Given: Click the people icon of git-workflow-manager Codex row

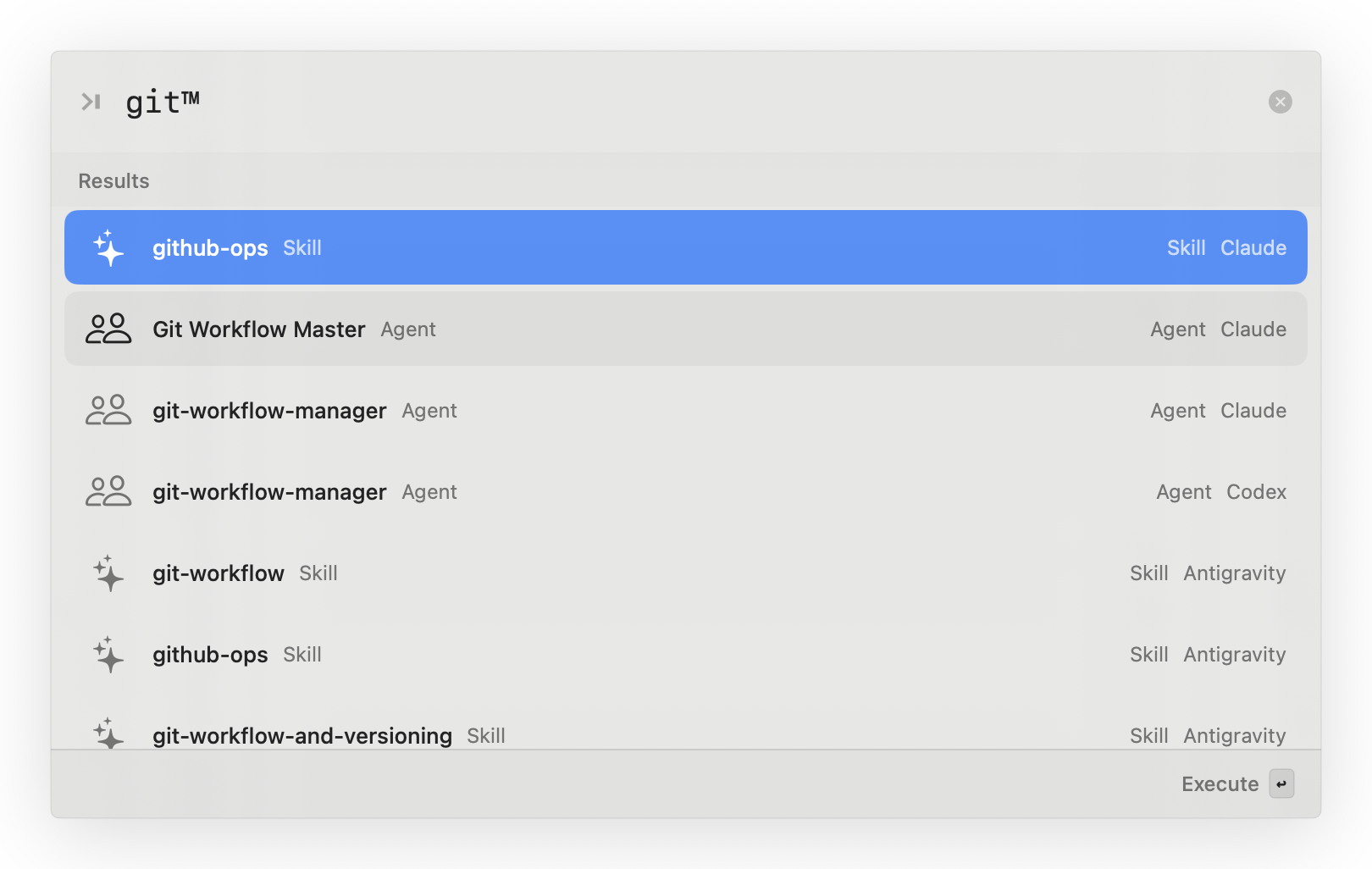Looking at the screenshot, I should tap(108, 491).
